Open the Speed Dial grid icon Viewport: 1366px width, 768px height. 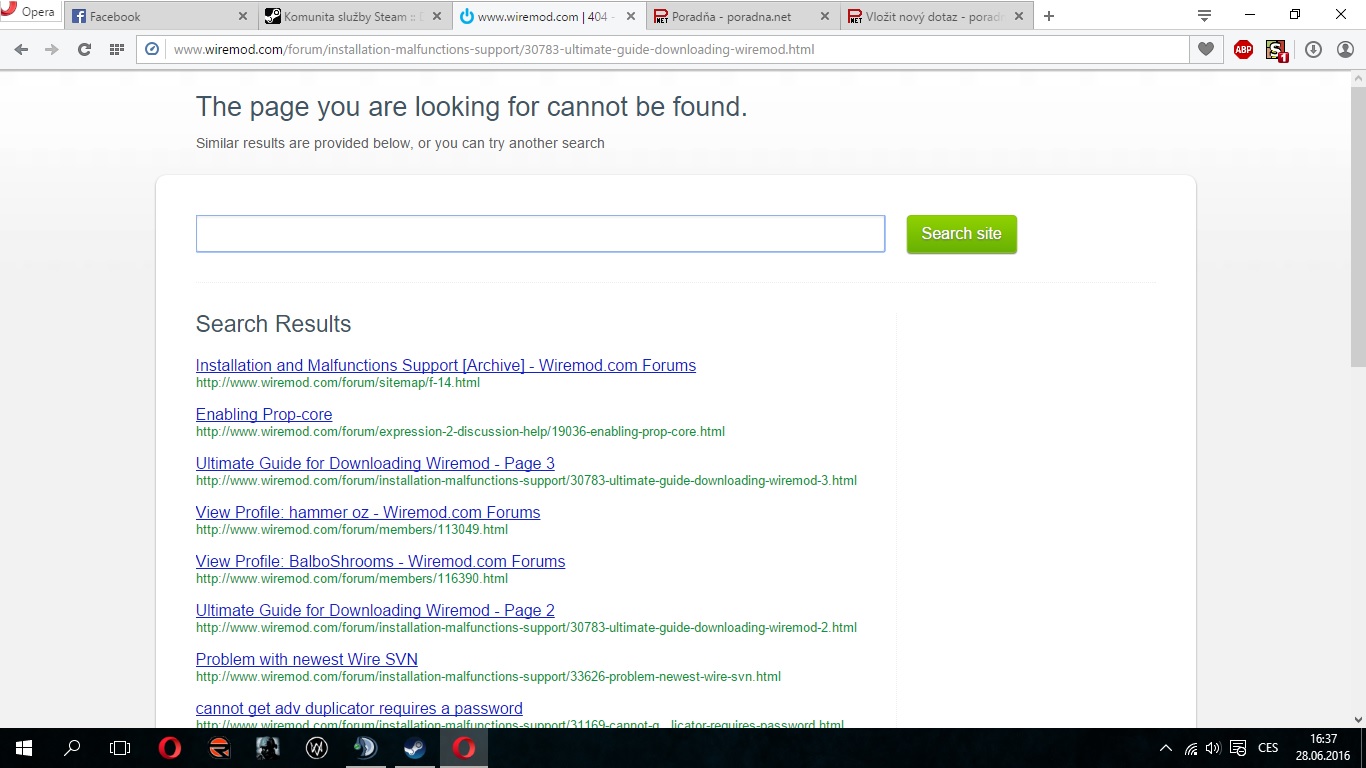coord(117,49)
